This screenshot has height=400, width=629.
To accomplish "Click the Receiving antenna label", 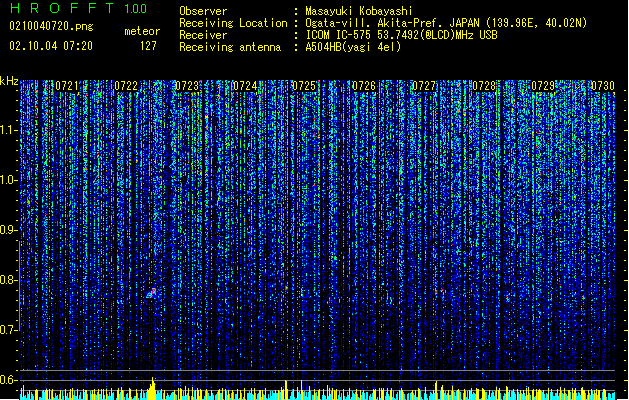I will point(230,47).
